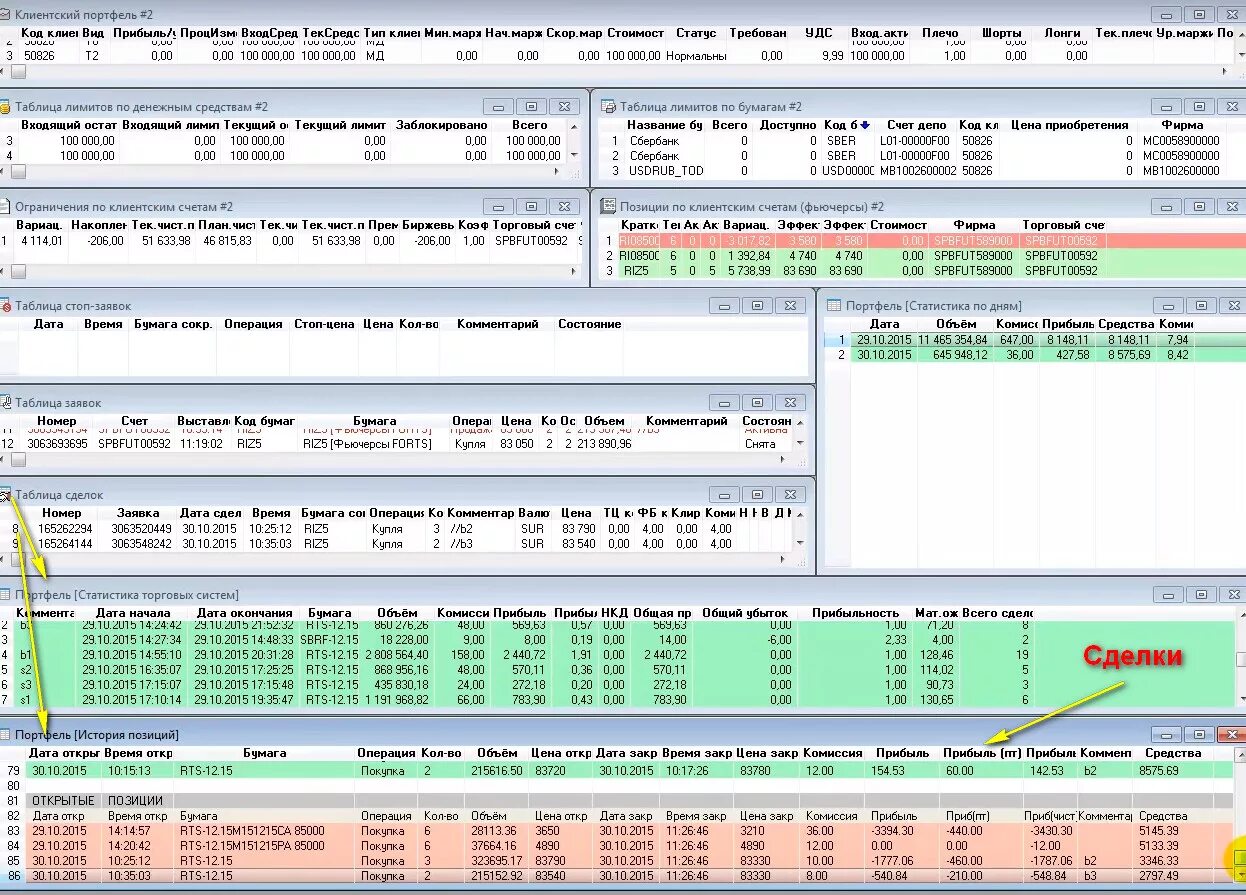Maximize the Таблица стоп-заявок window
The height and width of the screenshot is (895, 1246).
coord(757,306)
